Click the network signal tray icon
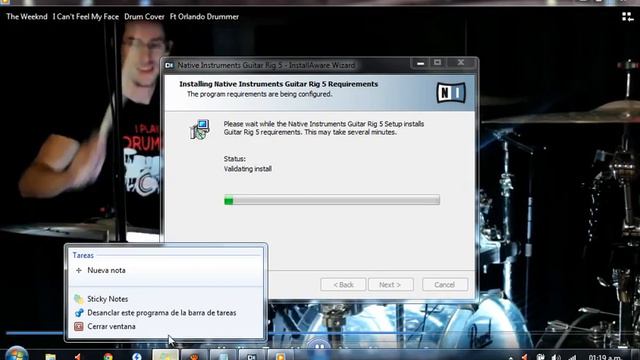The image size is (640, 360). [572, 357]
